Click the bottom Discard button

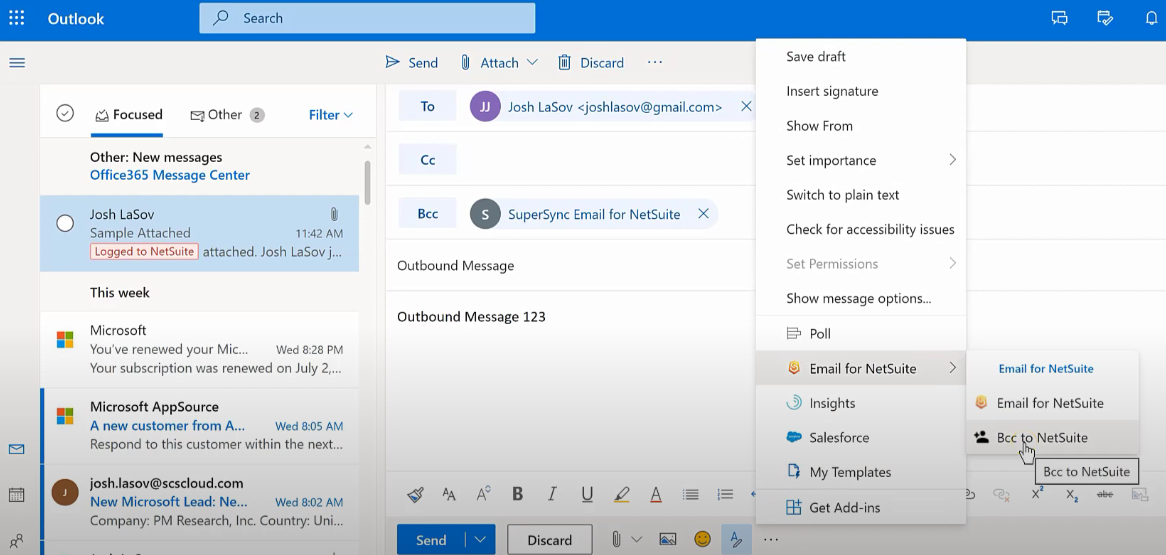[550, 540]
